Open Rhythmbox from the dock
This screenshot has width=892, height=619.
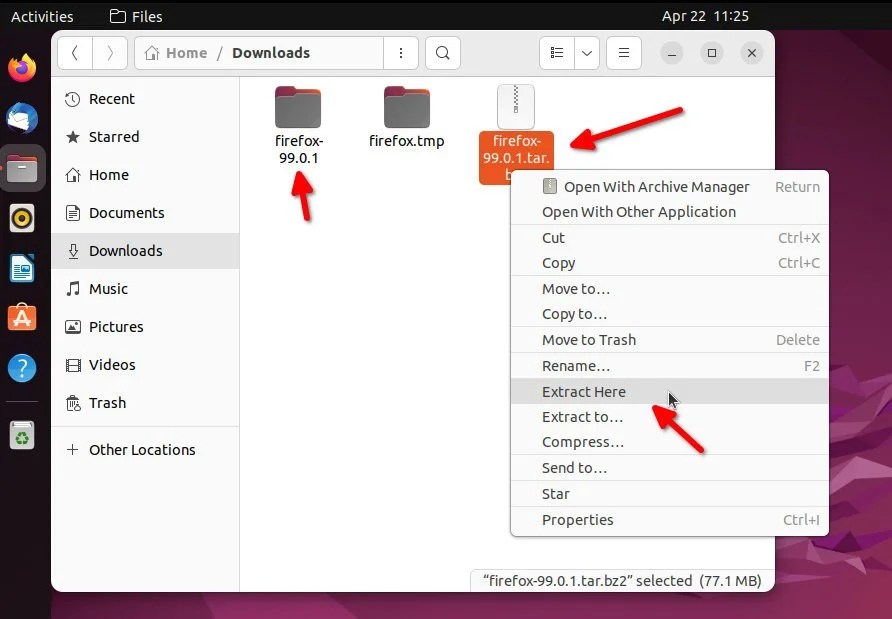pos(22,218)
